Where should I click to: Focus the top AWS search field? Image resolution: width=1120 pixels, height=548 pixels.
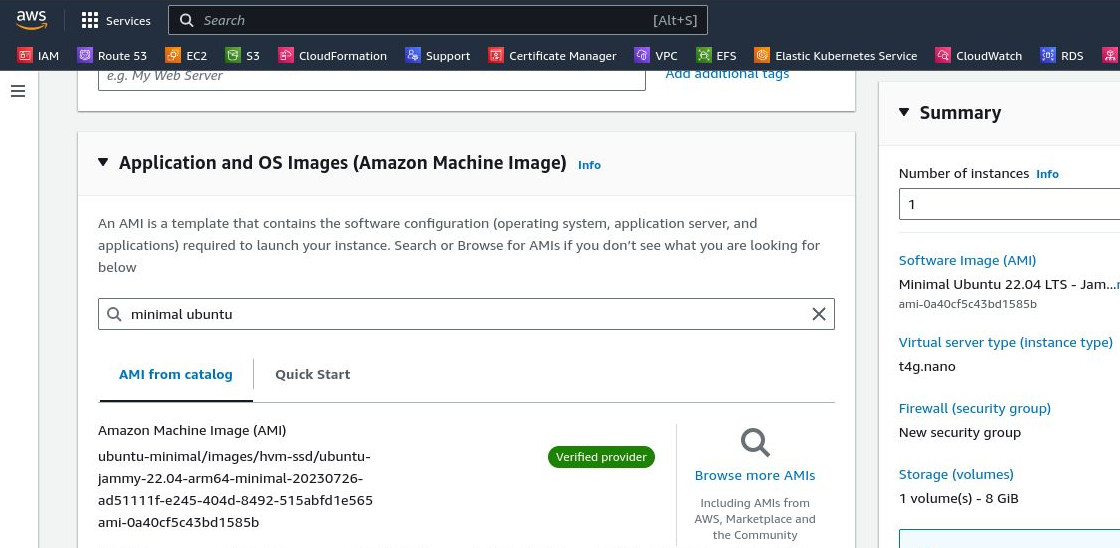[437, 21]
